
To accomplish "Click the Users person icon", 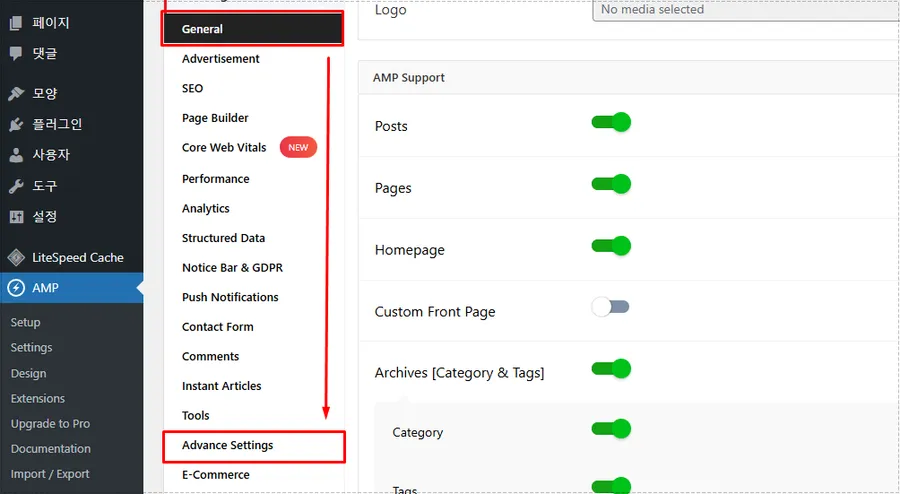I will (16, 155).
